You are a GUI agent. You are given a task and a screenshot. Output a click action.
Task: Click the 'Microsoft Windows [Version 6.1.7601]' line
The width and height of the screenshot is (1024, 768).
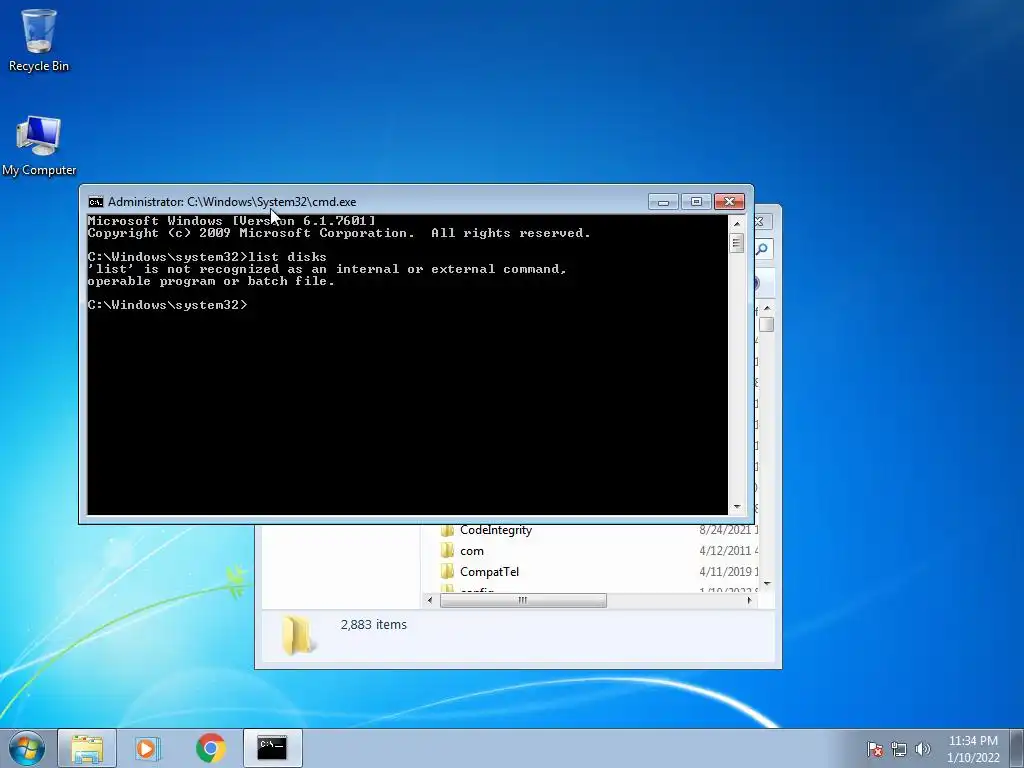pyautogui.click(x=232, y=221)
